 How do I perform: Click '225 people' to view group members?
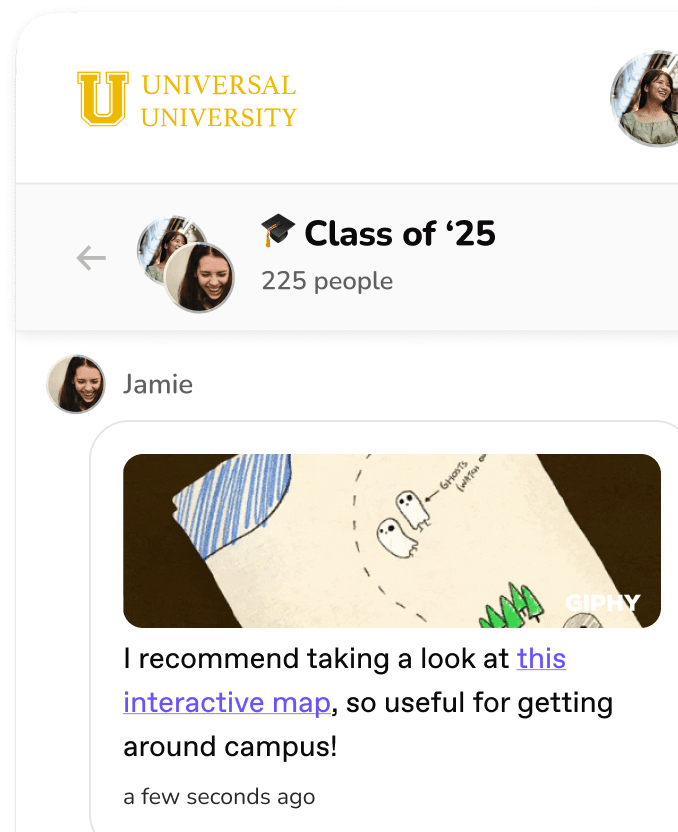tap(326, 281)
